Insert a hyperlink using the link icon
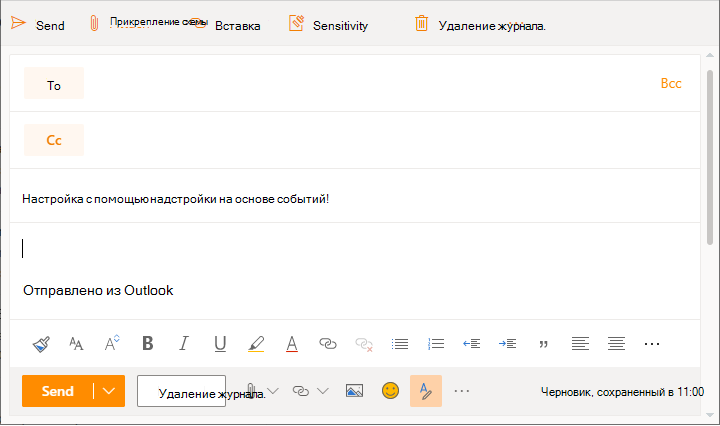The height and width of the screenshot is (426, 720). 327,344
